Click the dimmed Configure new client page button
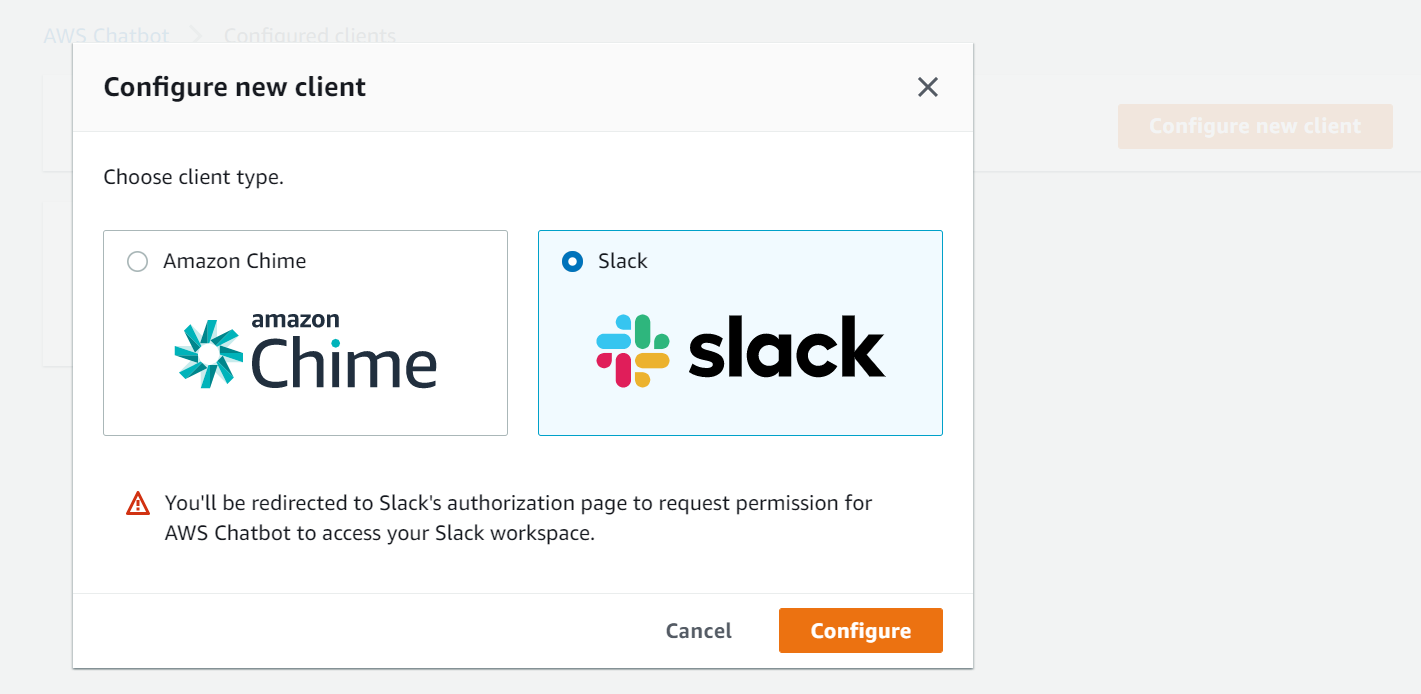Image resolution: width=1421 pixels, height=694 pixels. (1254, 127)
